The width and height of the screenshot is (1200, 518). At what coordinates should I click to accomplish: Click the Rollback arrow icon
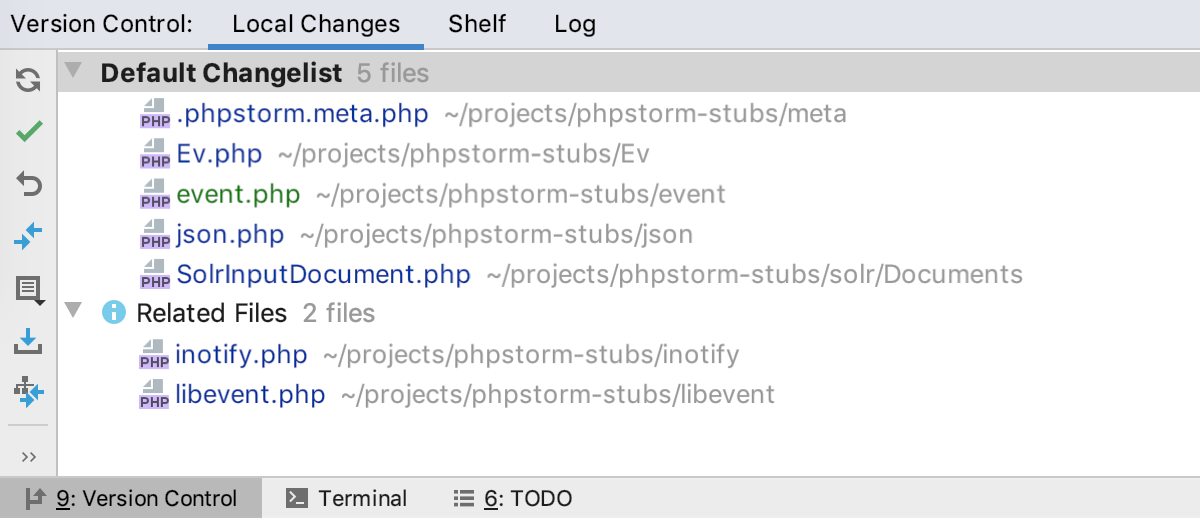click(x=29, y=184)
